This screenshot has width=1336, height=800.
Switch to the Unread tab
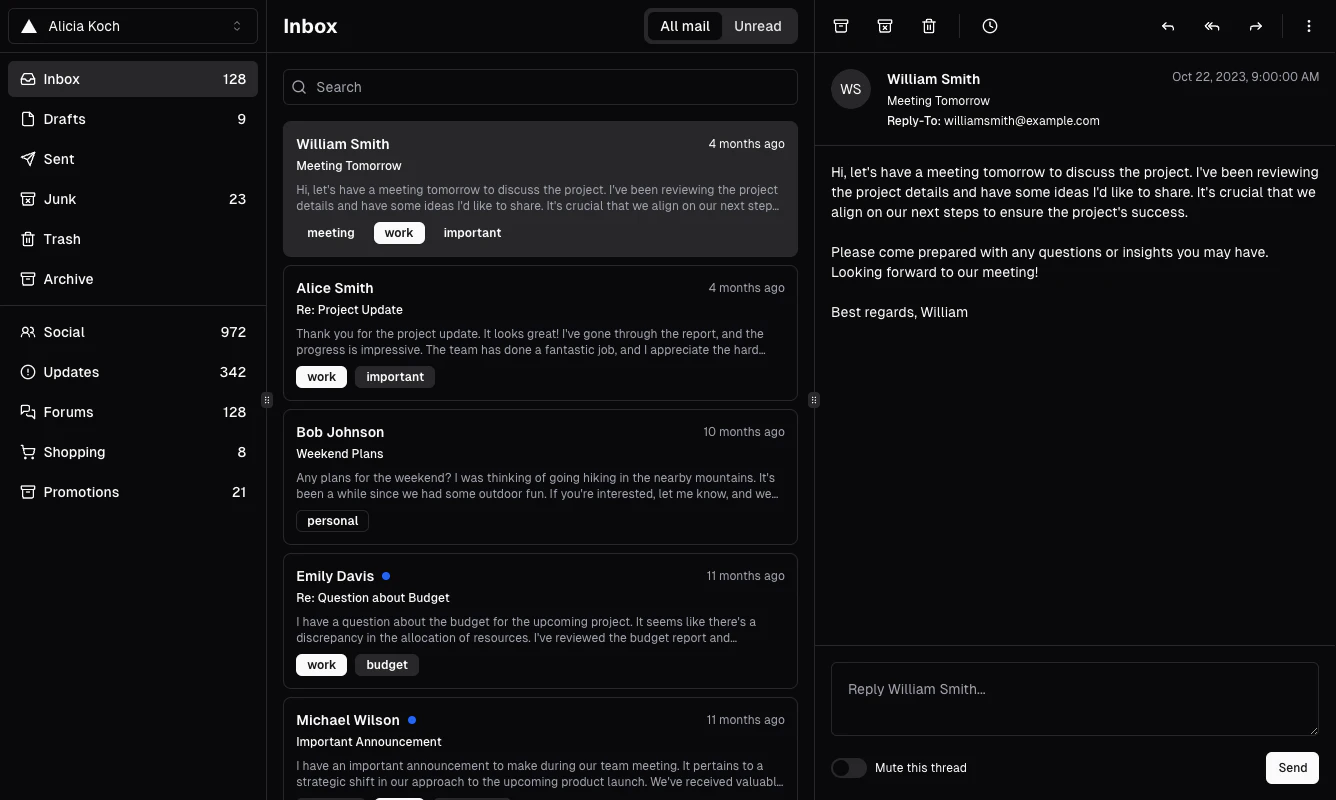coord(757,26)
